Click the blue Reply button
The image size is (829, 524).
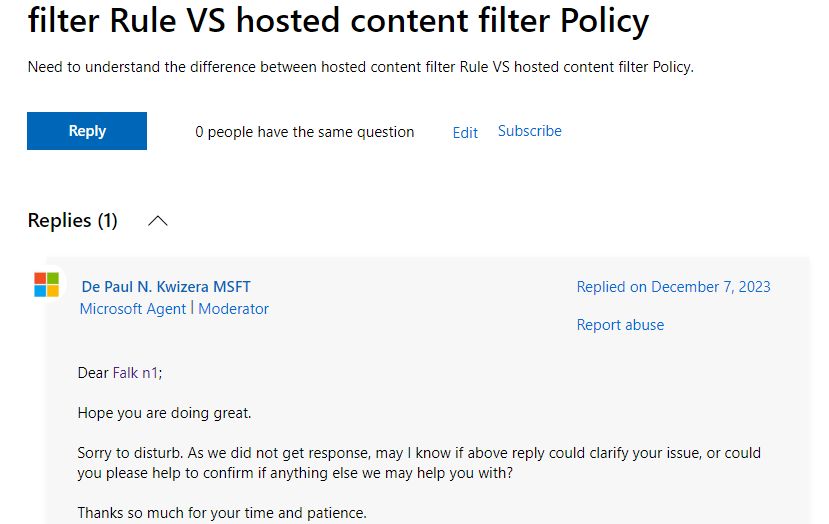[87, 131]
